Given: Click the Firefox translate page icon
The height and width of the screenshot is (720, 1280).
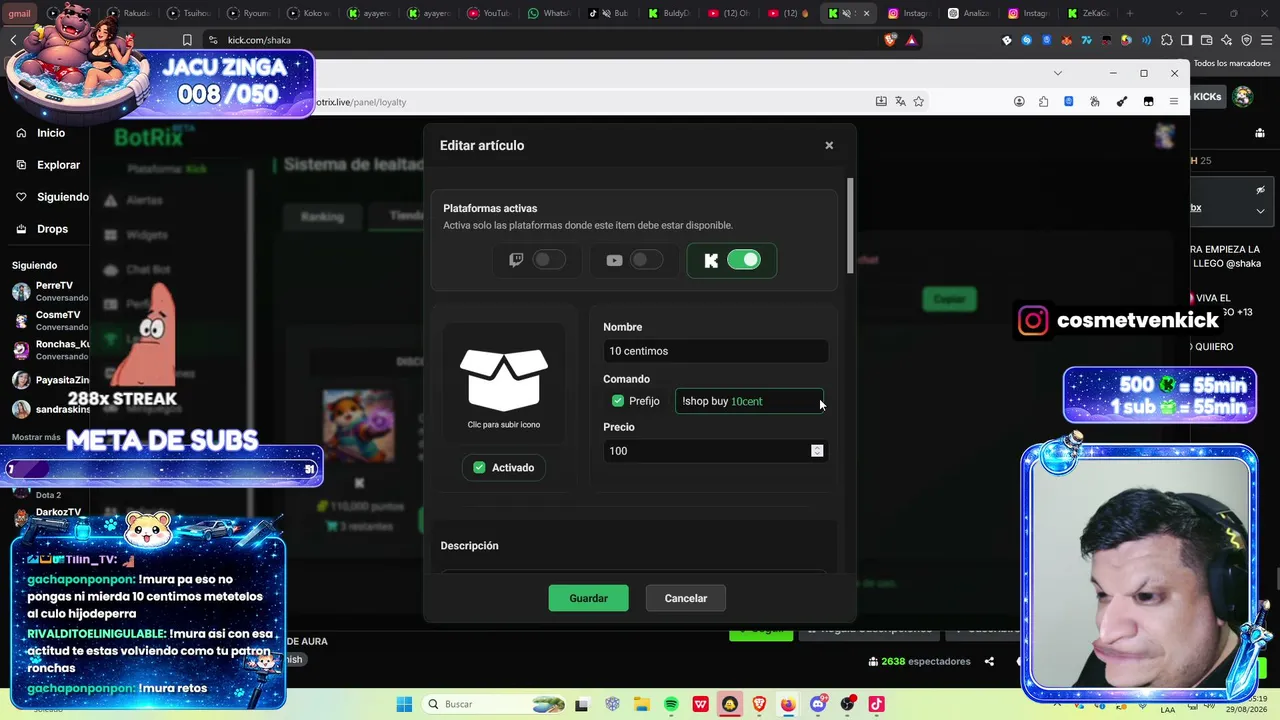Looking at the screenshot, I should tap(900, 101).
